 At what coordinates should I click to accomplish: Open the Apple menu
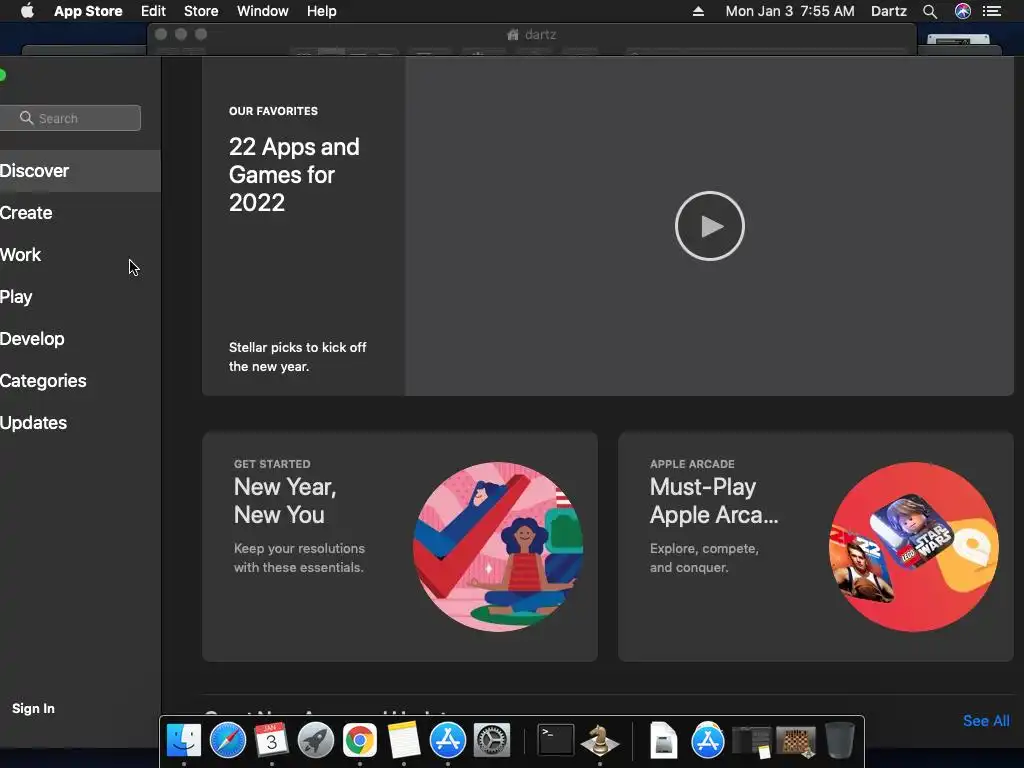tap(27, 11)
